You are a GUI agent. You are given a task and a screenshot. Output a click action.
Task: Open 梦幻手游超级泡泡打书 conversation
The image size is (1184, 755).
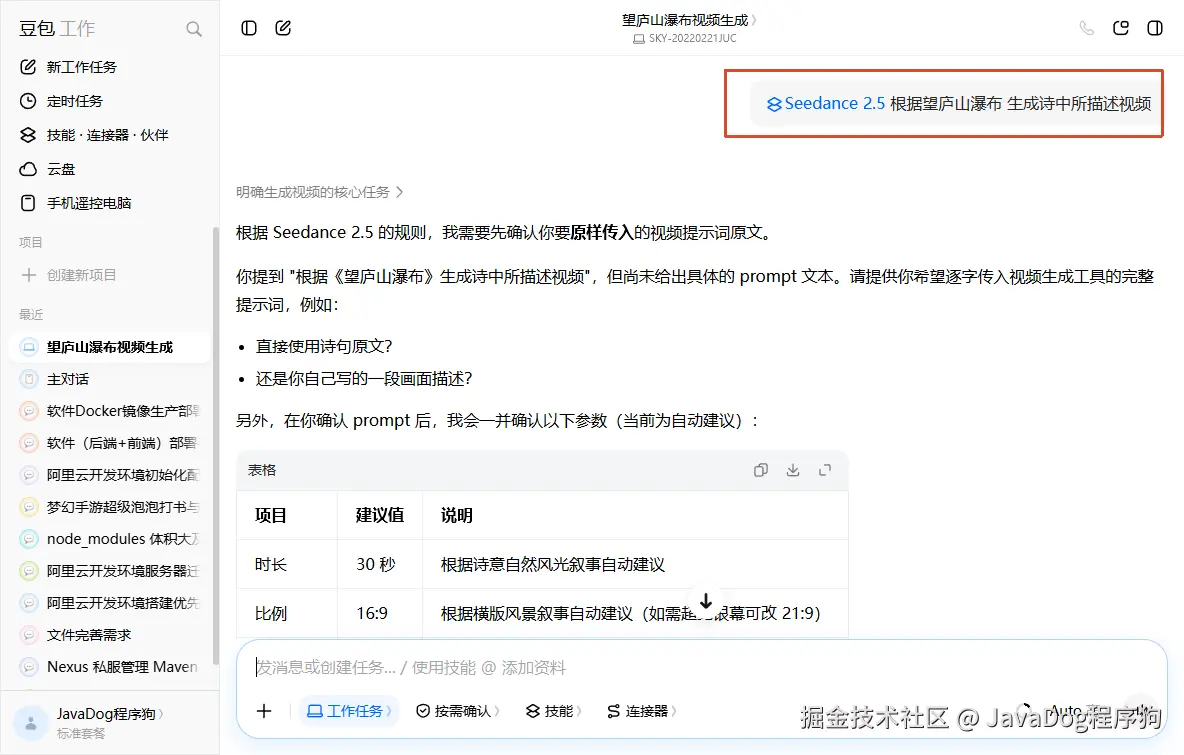point(110,507)
